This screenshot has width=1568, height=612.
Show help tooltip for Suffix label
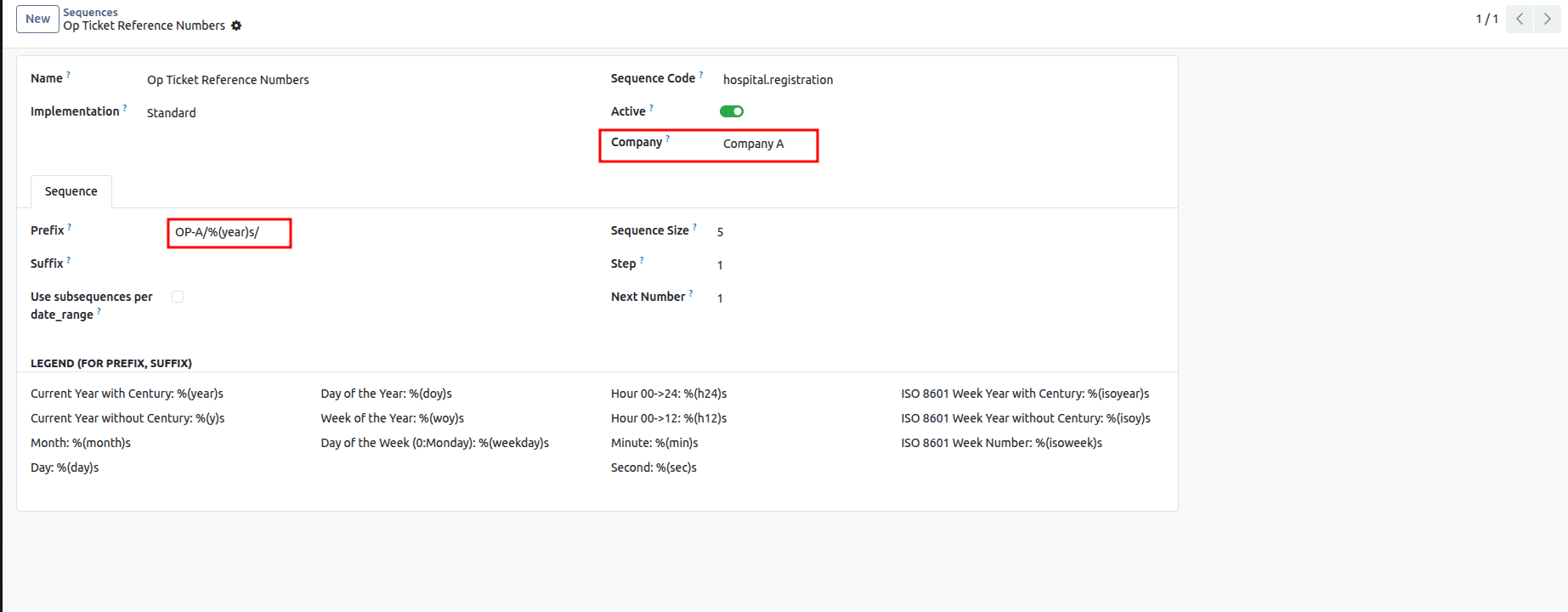point(69,260)
